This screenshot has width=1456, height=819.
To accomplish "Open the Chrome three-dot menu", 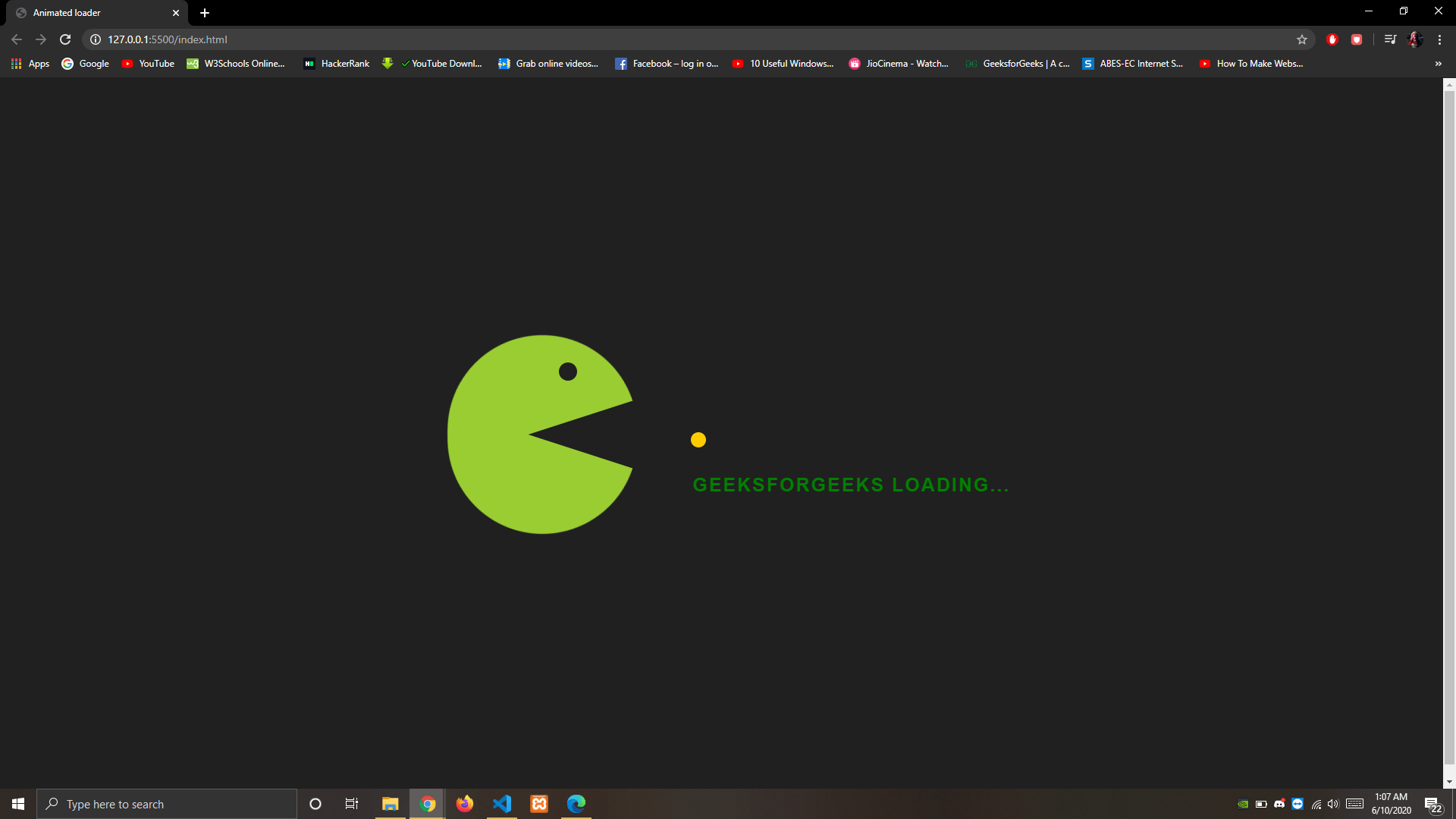I will pyautogui.click(x=1439, y=39).
